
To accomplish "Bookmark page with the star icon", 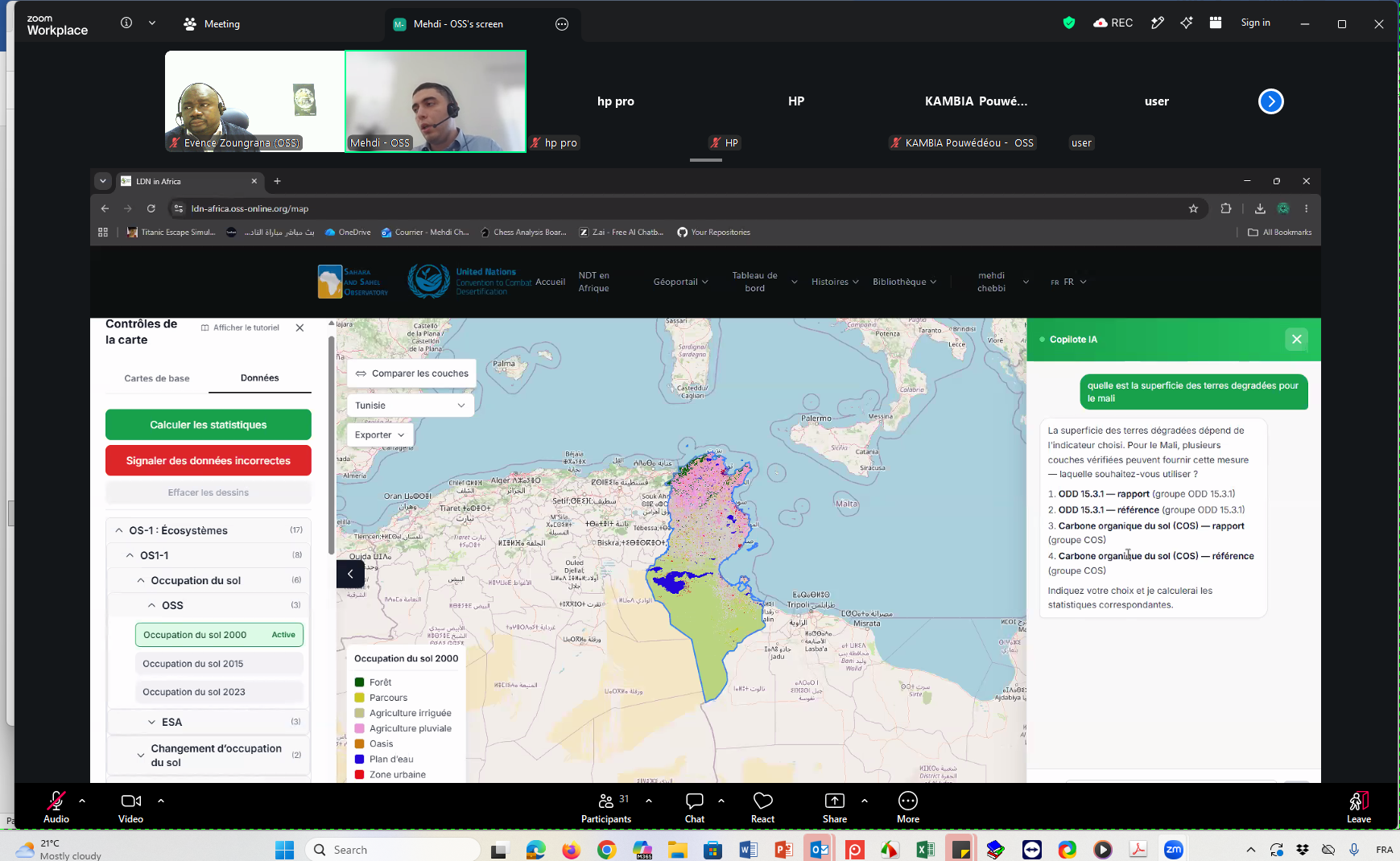I will click(x=1193, y=208).
